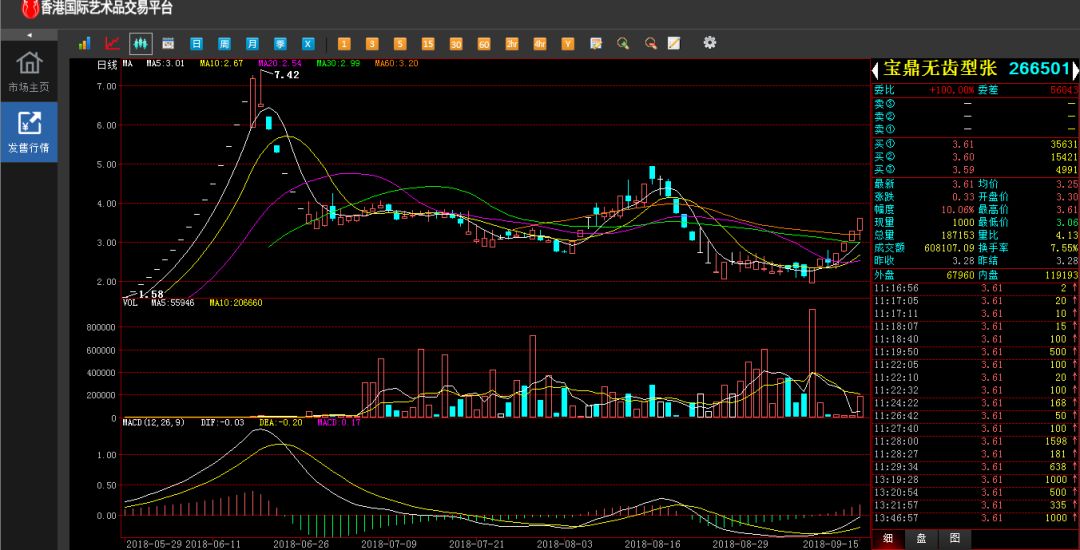Viewport: 1080px width, 550px height.
Task: Select the 5-minute period button
Action: (x=400, y=44)
